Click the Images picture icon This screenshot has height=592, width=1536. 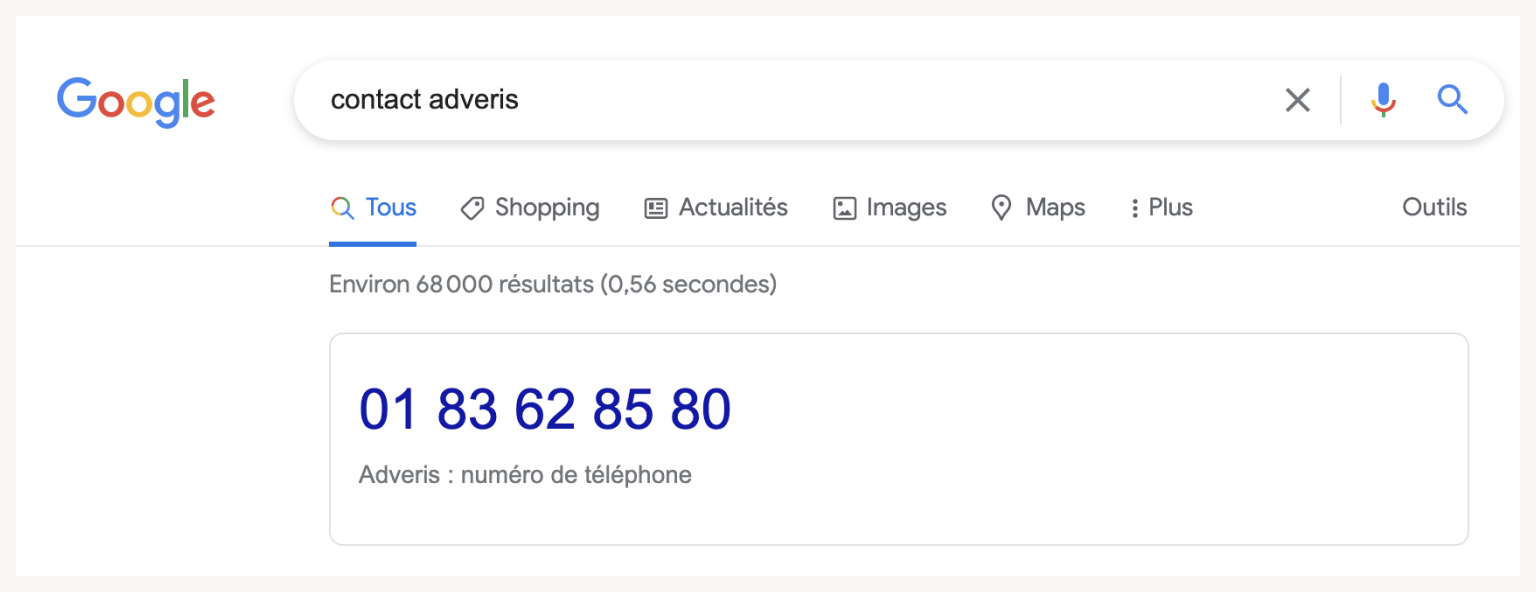[x=845, y=208]
